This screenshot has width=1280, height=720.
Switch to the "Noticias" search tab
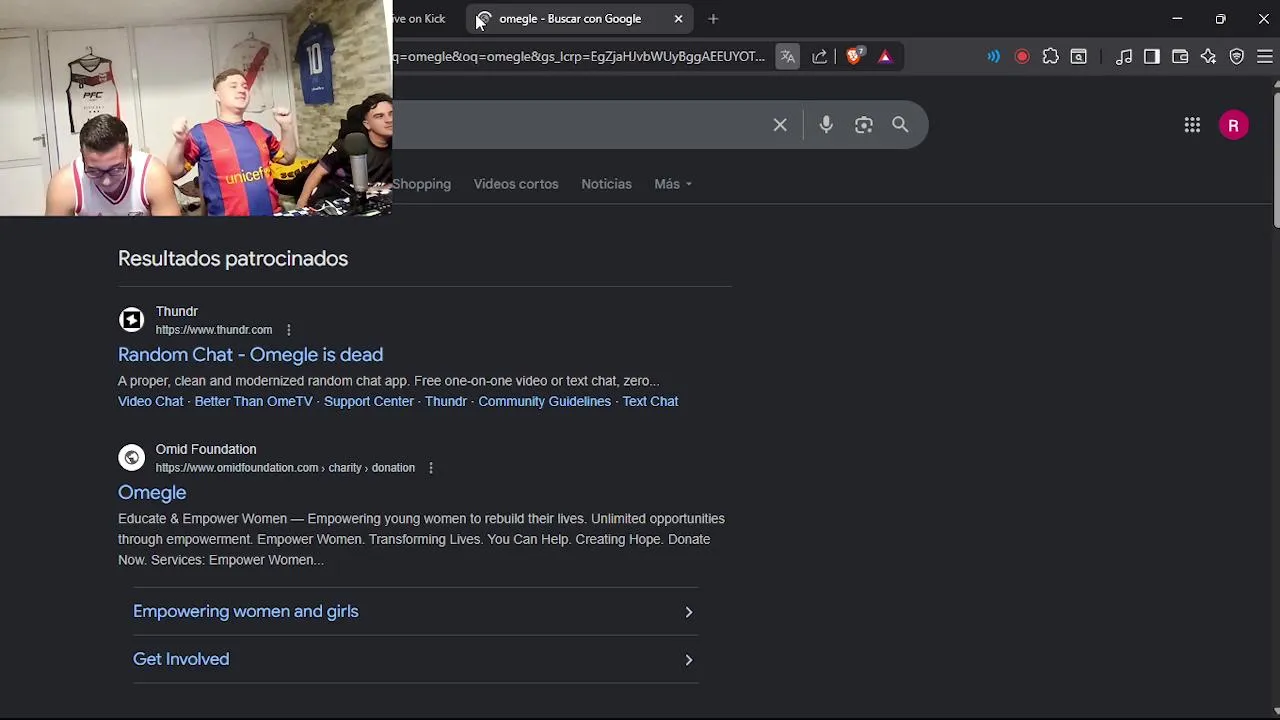[x=606, y=184]
